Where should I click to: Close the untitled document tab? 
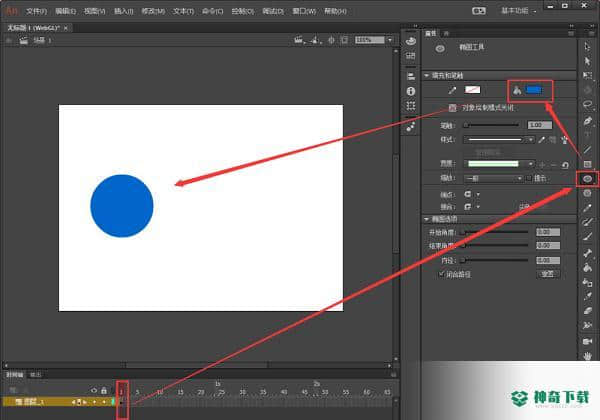pyautogui.click(x=66, y=28)
